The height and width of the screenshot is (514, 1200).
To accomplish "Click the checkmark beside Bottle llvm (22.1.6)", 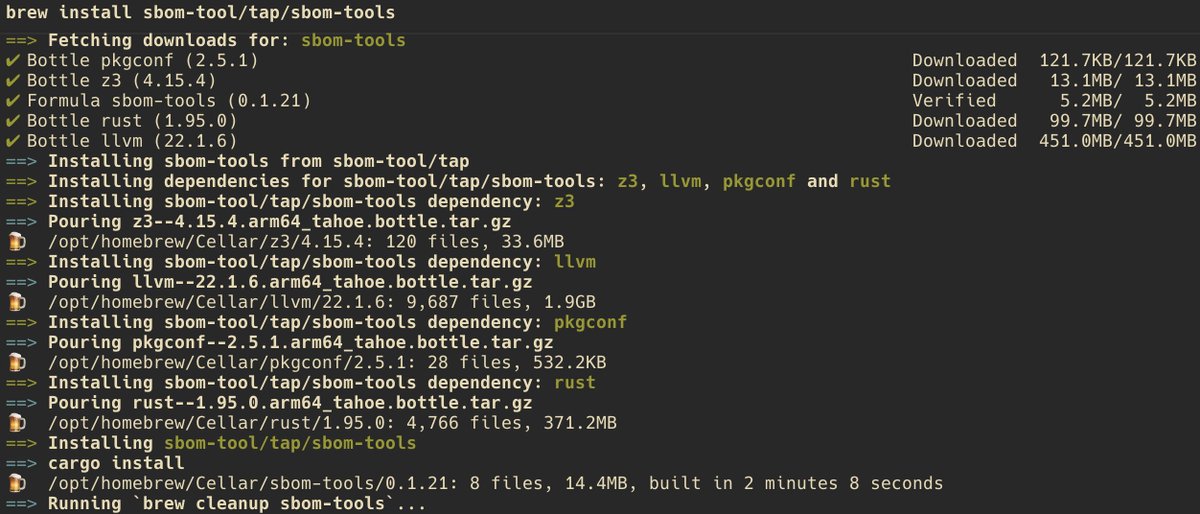I will [12, 141].
